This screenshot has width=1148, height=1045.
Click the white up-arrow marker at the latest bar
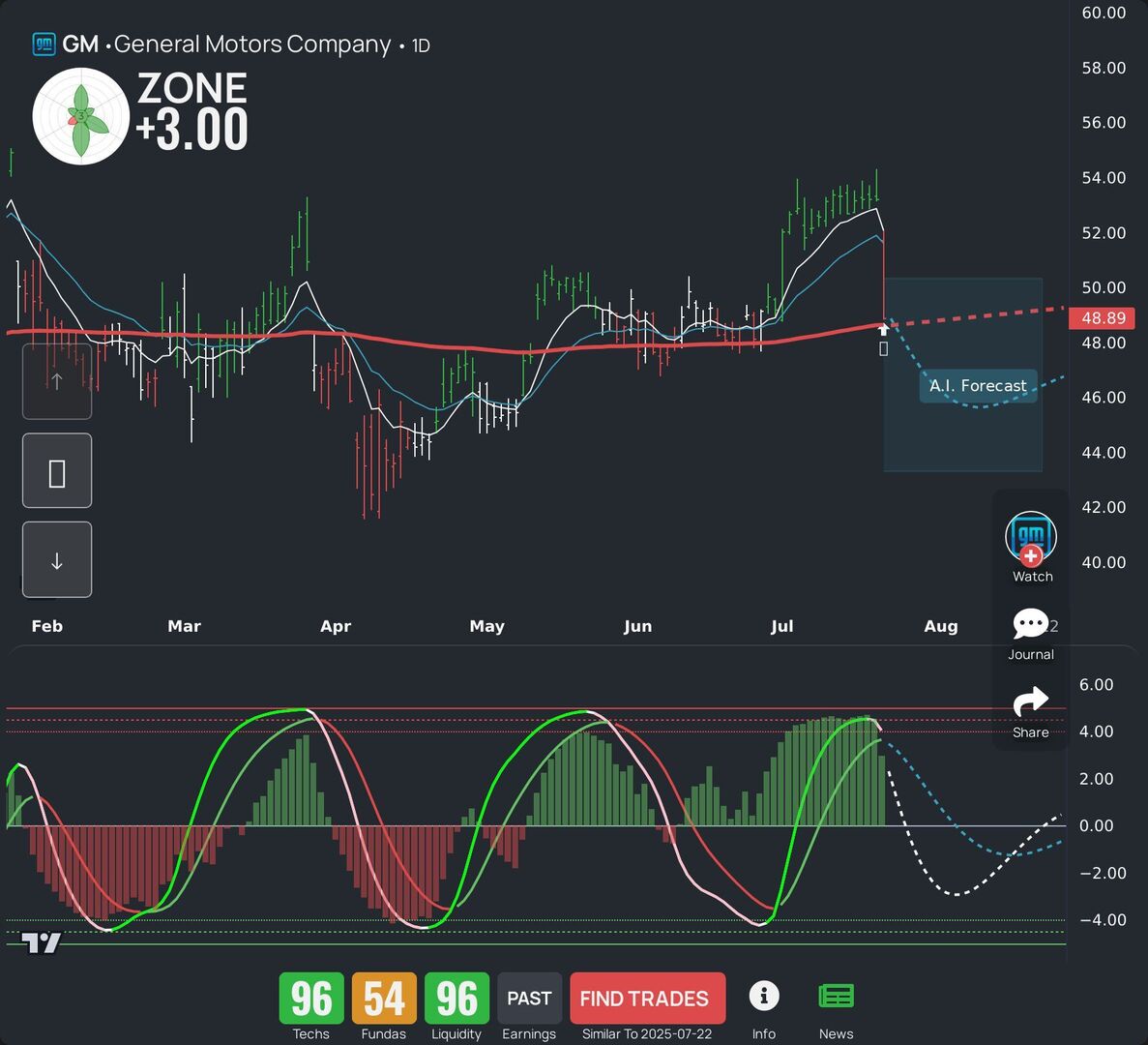(x=883, y=330)
